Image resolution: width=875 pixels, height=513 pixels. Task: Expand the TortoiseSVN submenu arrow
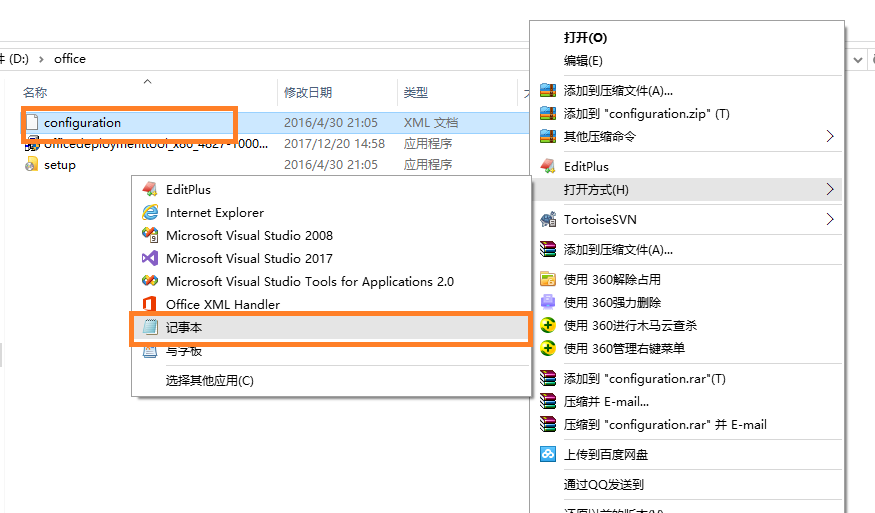(x=830, y=219)
